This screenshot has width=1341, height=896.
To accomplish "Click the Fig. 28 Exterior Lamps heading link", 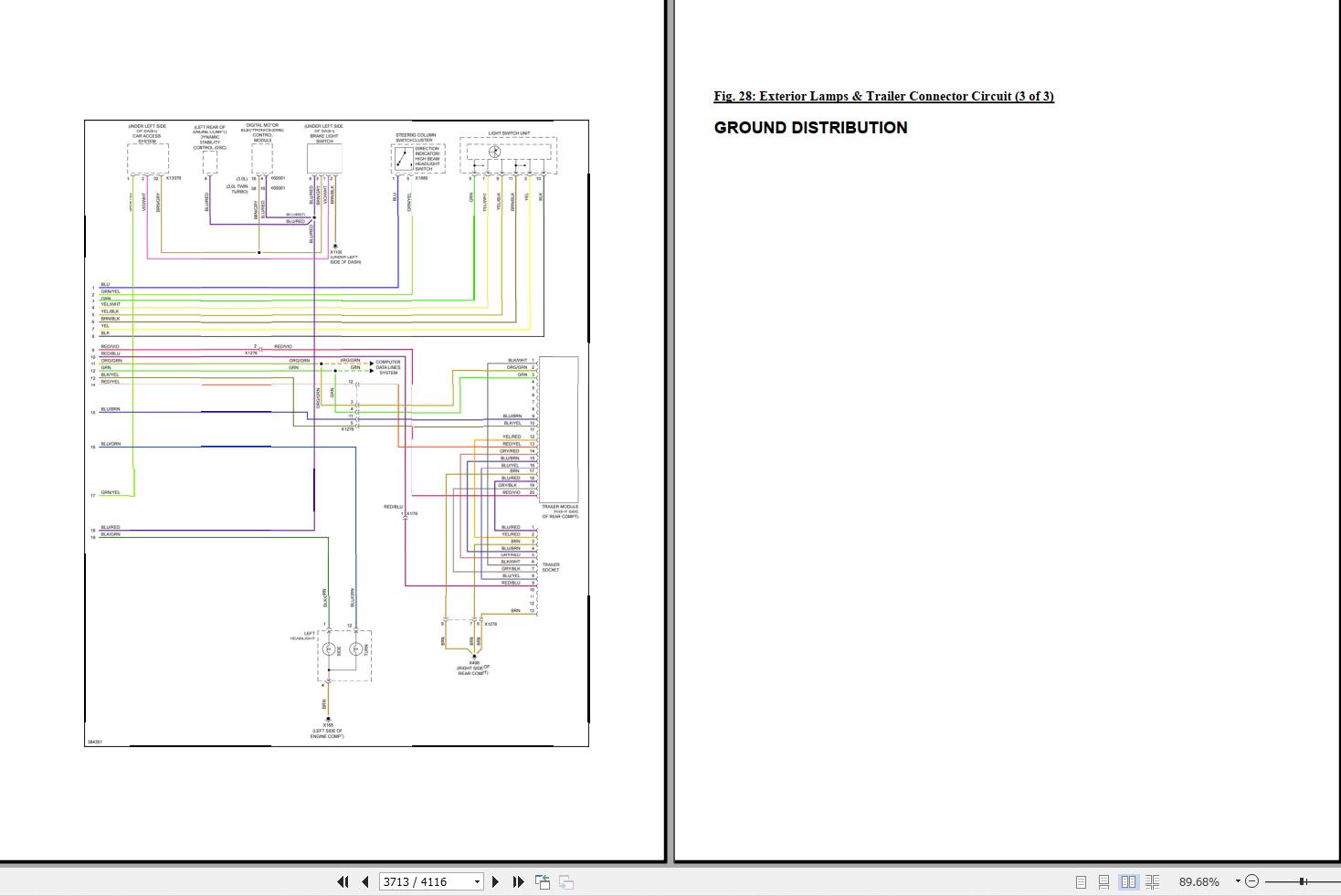I will [883, 96].
